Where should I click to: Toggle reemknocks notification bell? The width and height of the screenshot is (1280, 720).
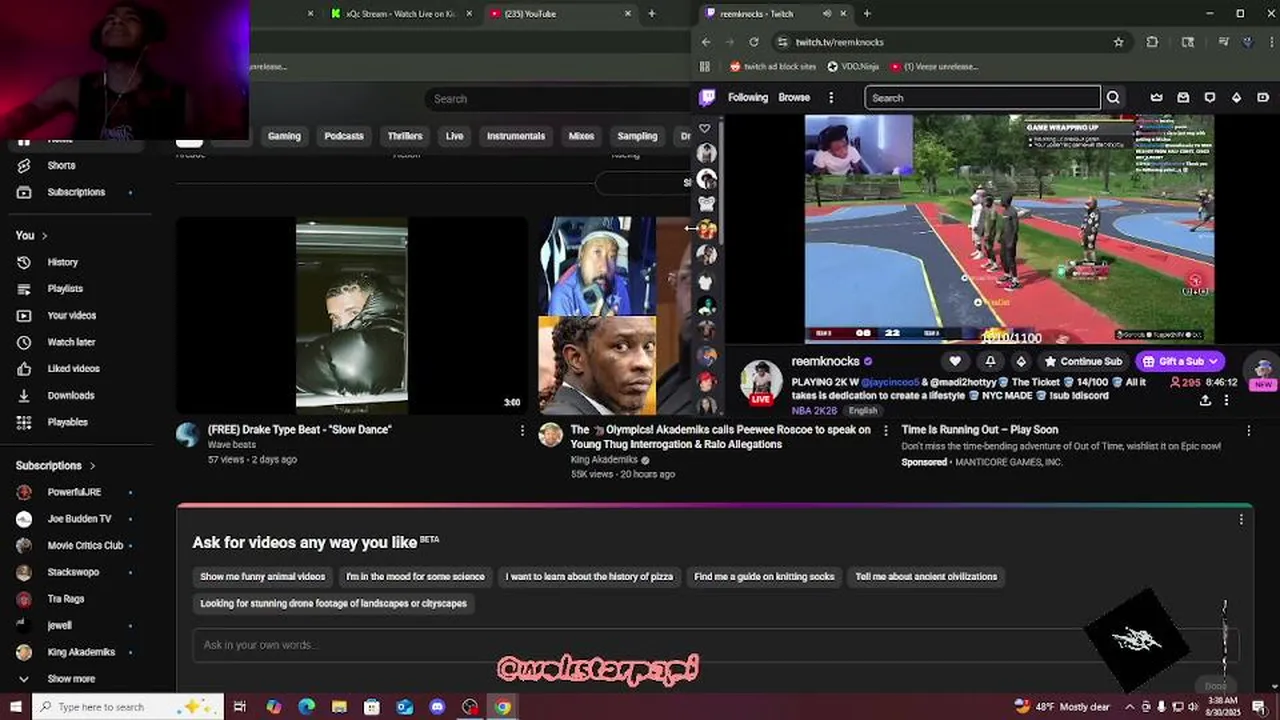pos(990,361)
